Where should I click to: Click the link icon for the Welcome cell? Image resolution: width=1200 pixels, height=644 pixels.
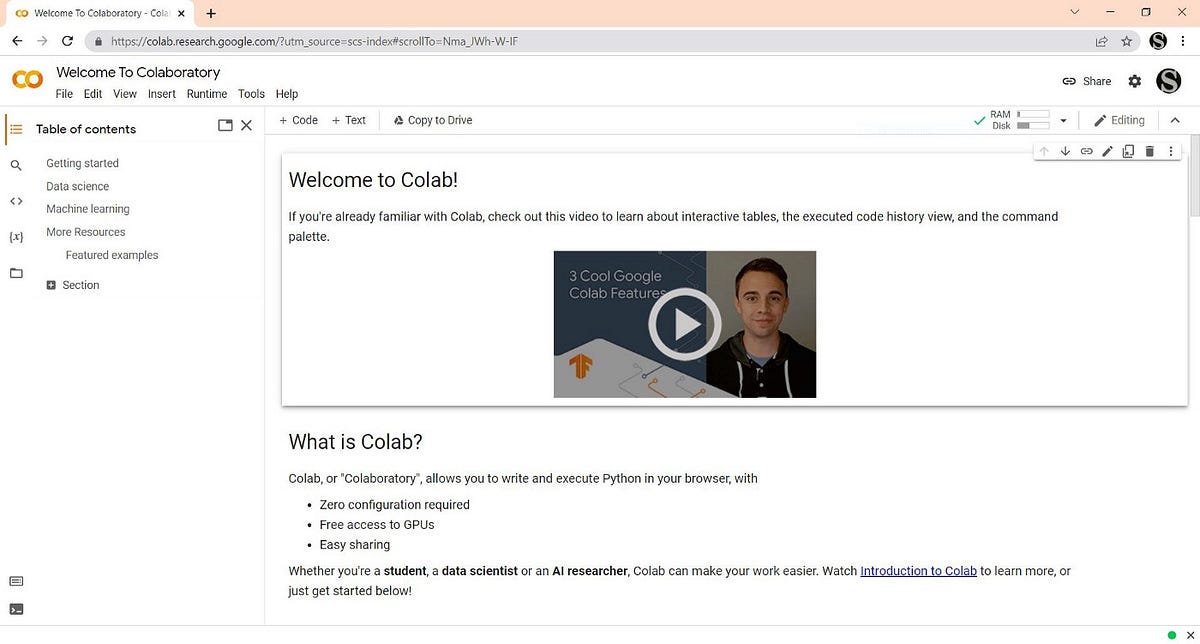pos(1086,151)
